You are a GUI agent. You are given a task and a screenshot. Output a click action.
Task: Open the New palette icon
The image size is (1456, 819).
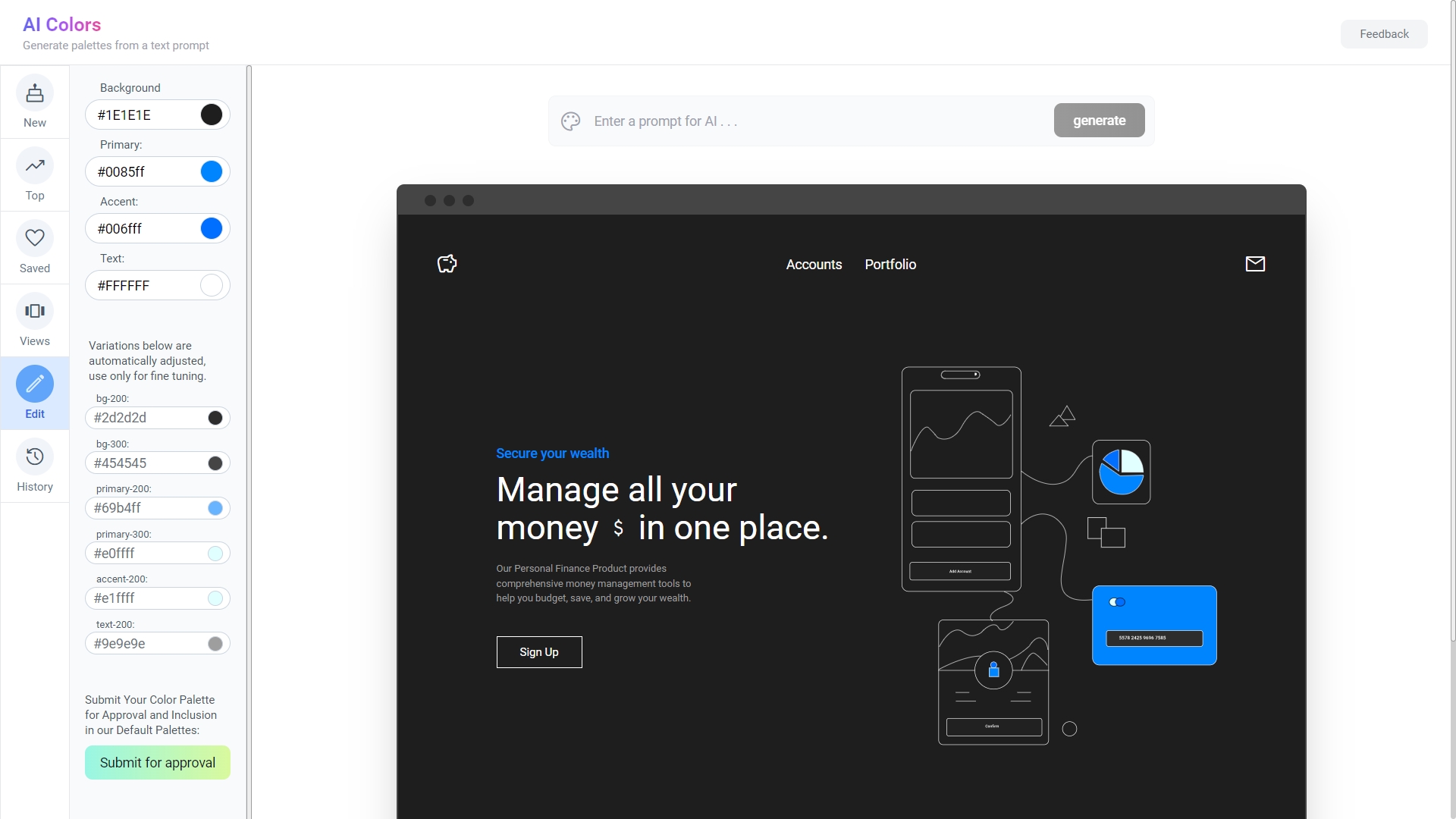click(x=35, y=94)
